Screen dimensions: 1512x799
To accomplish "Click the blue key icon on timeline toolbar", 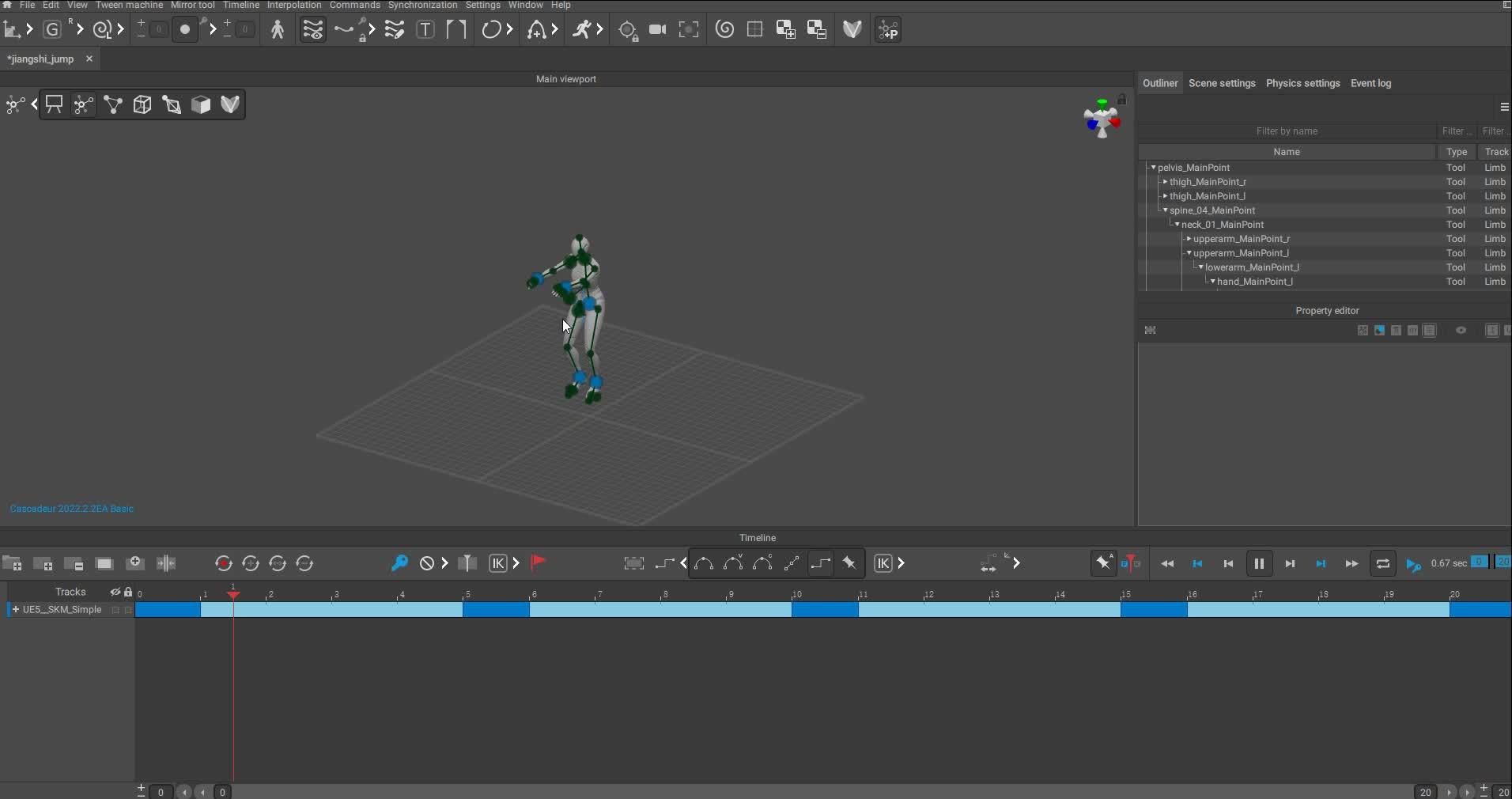I will [399, 563].
